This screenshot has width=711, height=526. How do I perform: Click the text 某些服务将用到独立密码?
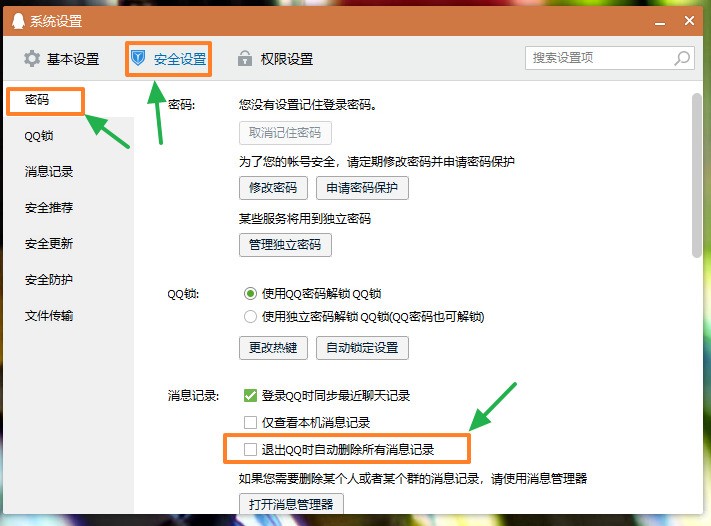(x=305, y=219)
